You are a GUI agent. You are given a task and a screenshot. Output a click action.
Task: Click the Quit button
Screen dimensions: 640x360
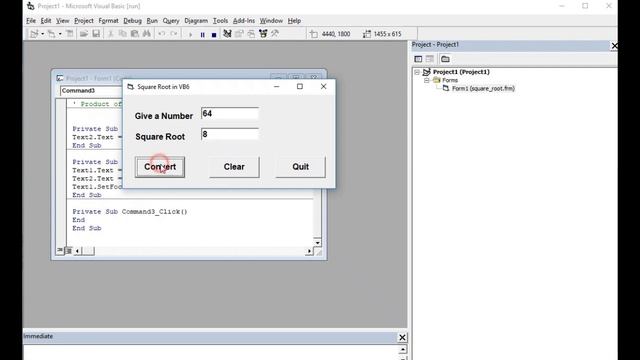pyautogui.click(x=300, y=167)
